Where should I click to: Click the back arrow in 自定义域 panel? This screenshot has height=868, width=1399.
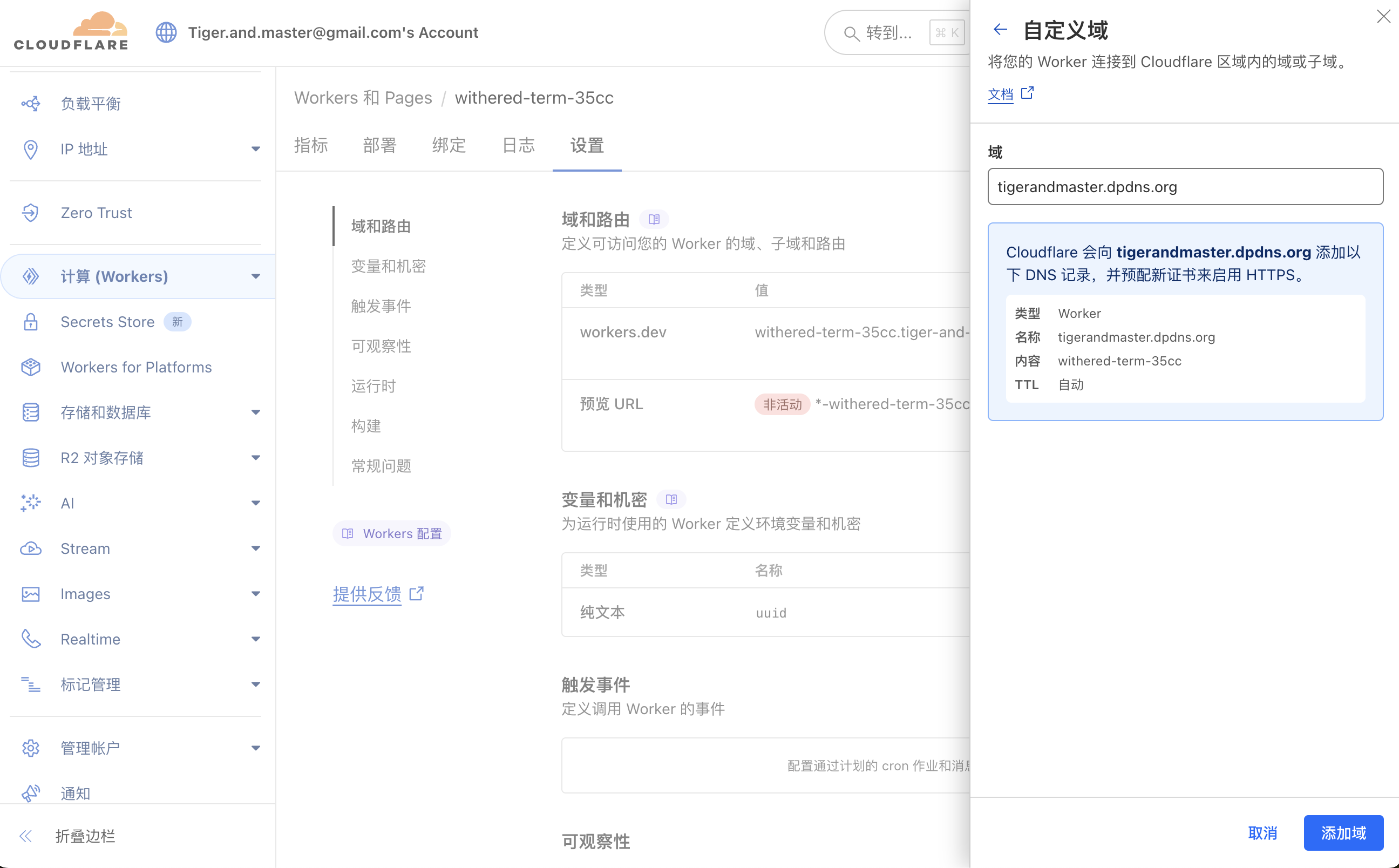pyautogui.click(x=1000, y=29)
